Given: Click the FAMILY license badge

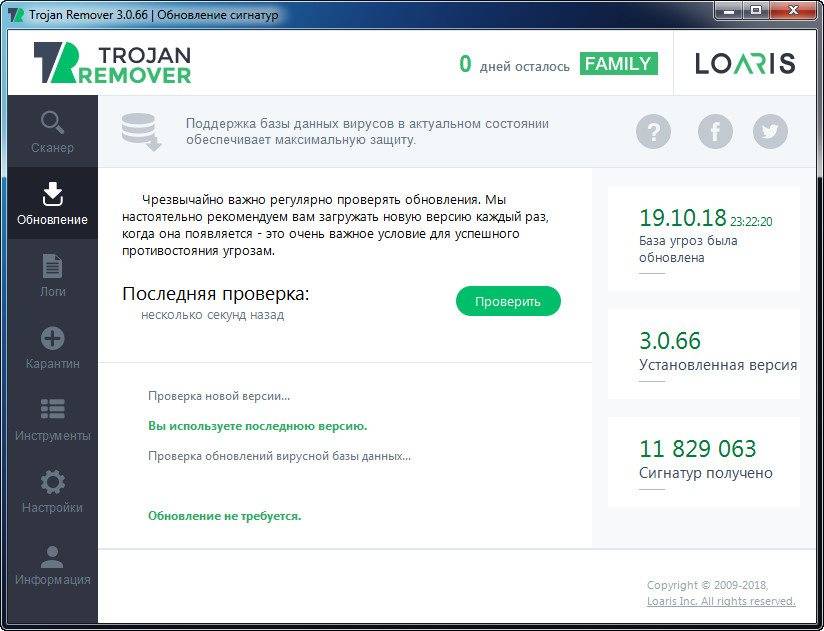Looking at the screenshot, I should [619, 64].
